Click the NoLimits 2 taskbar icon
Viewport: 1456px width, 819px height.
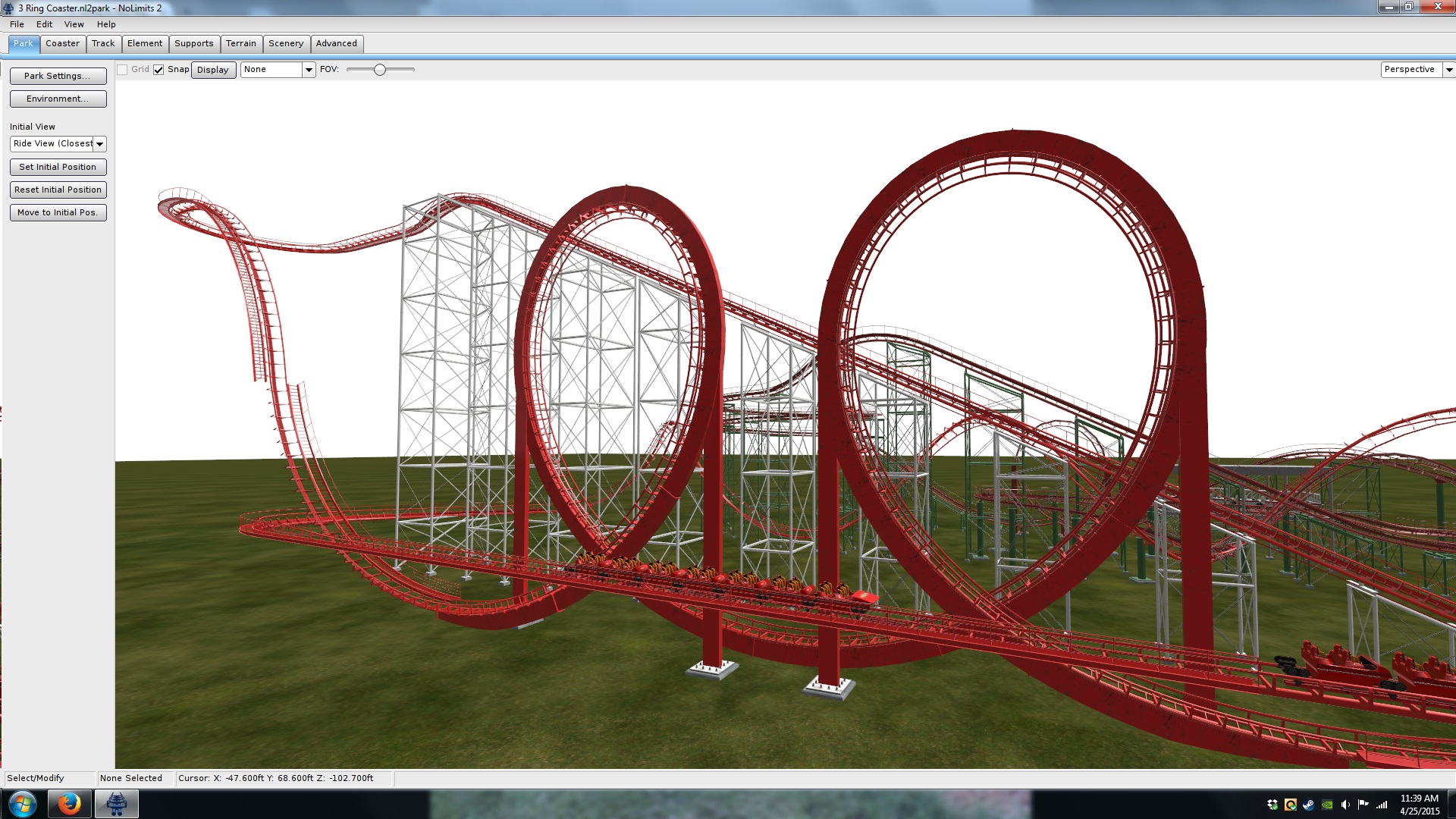coord(116,804)
